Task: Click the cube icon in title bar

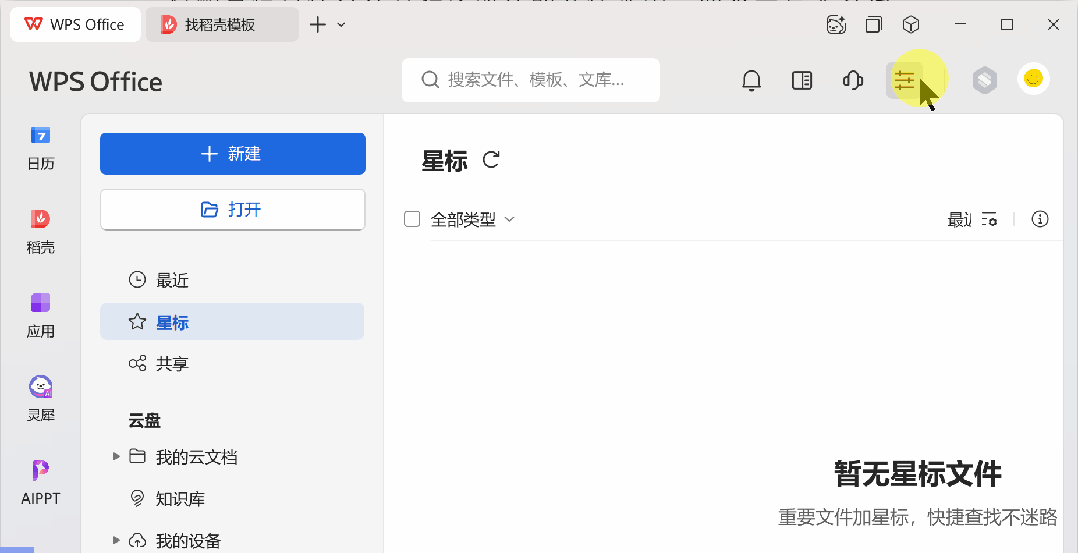Action: [911, 25]
